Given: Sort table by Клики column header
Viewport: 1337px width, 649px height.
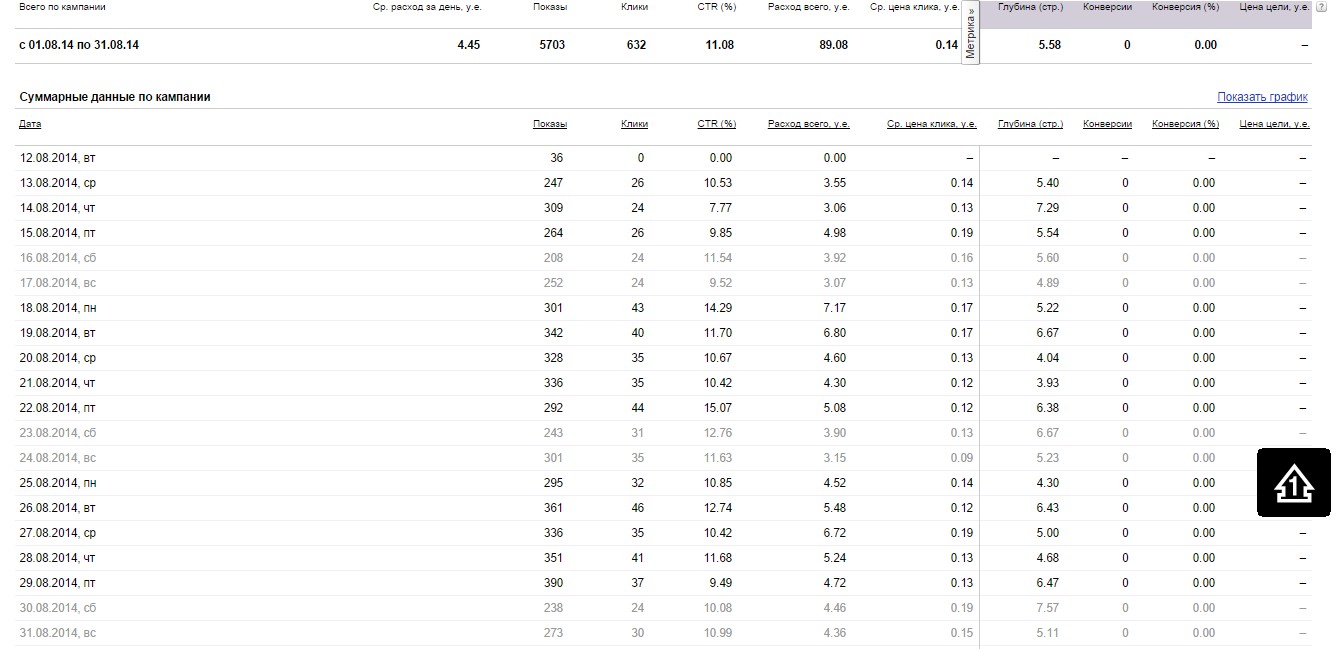Looking at the screenshot, I should 634,124.
